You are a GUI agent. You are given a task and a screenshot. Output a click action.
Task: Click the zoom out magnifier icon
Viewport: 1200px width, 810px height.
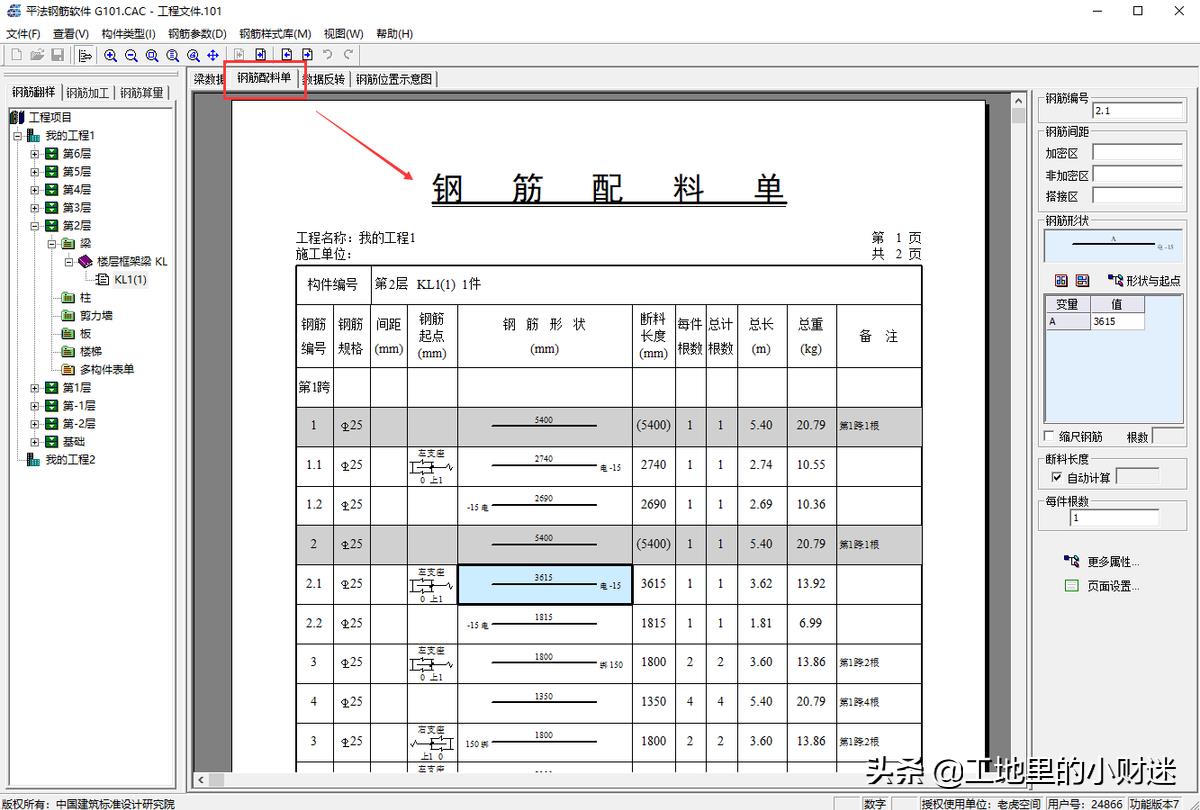coord(131,55)
